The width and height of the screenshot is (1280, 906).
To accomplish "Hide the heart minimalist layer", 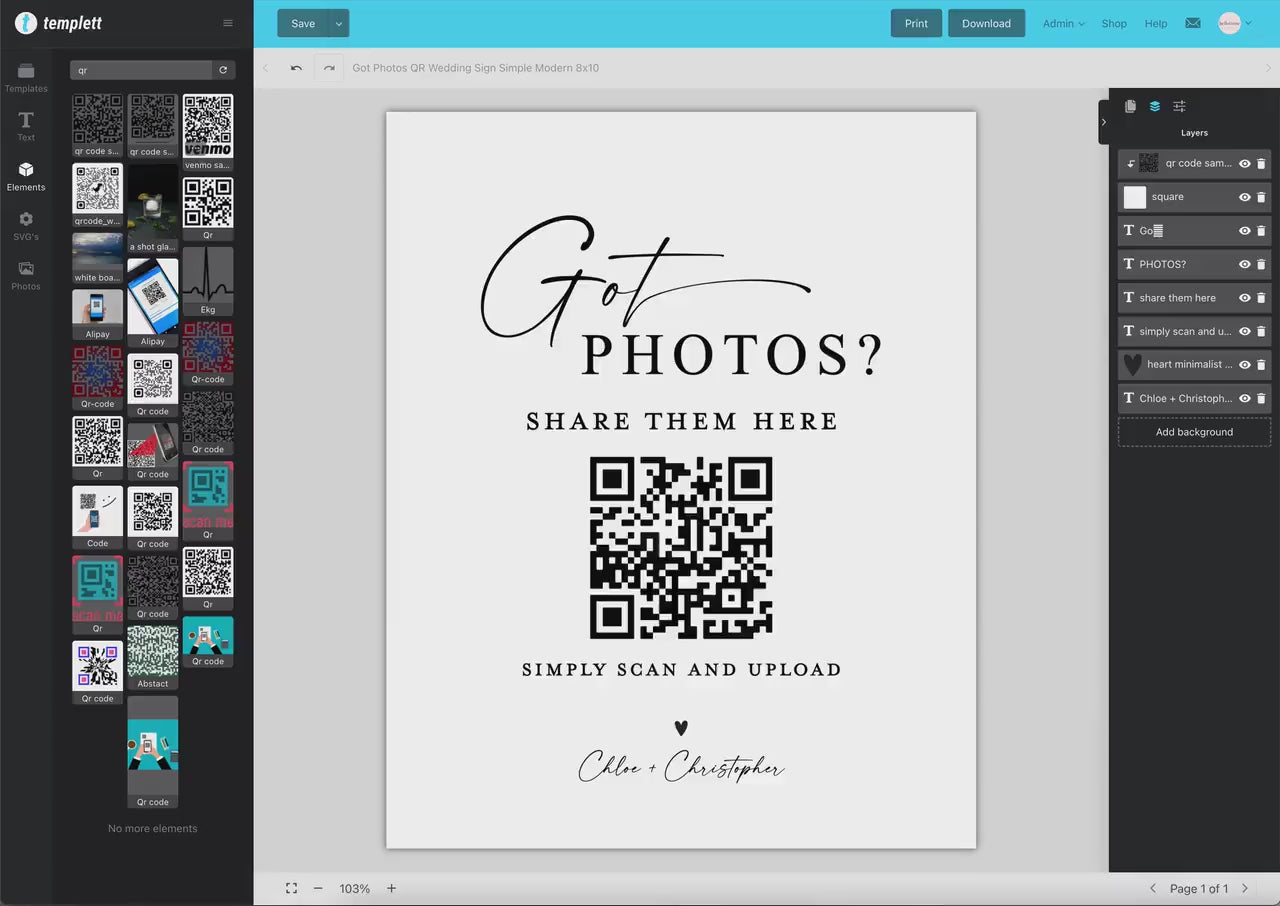I will coord(1245,365).
